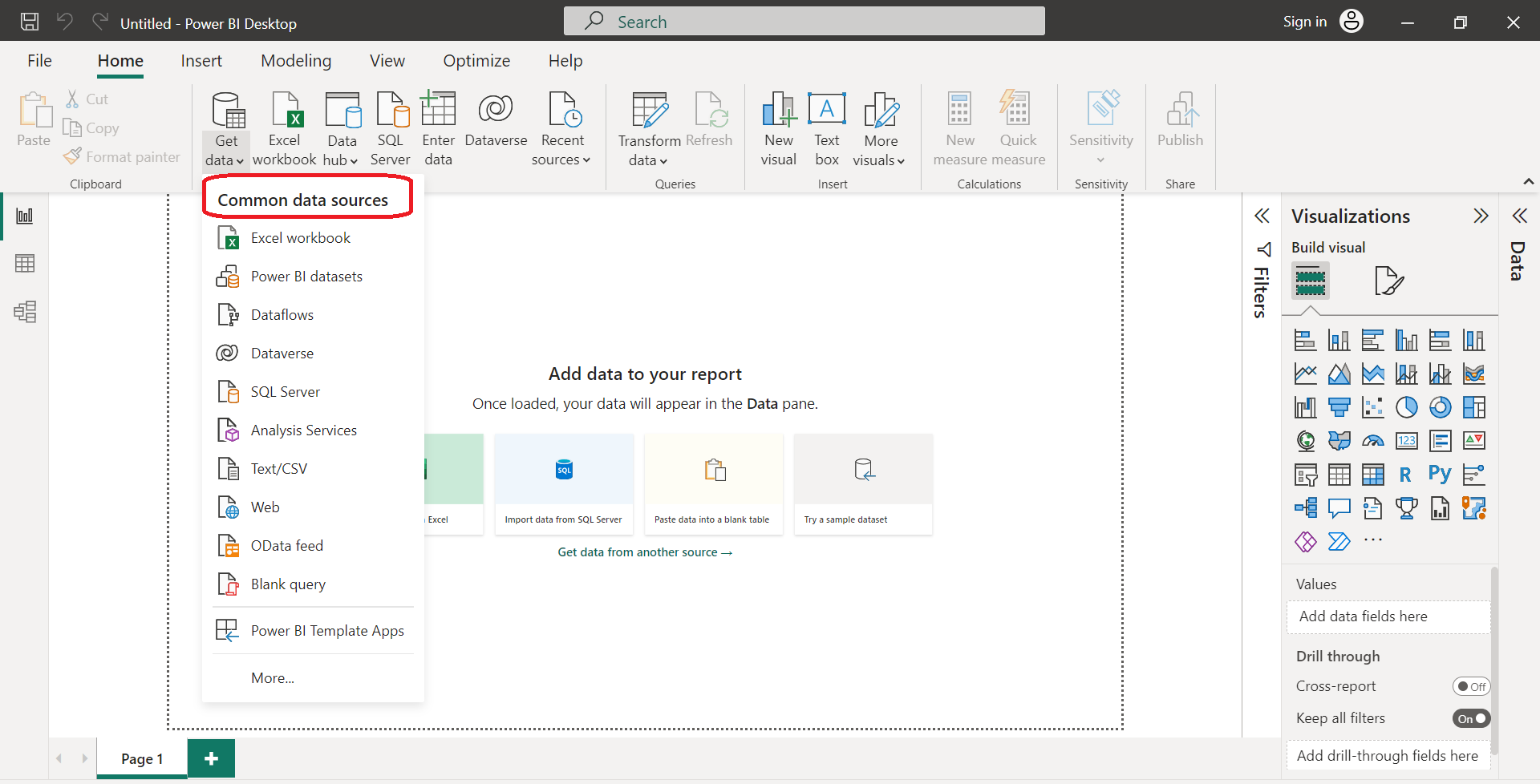Switch to Report view in sidebar
1540x784 pixels.
(25, 216)
